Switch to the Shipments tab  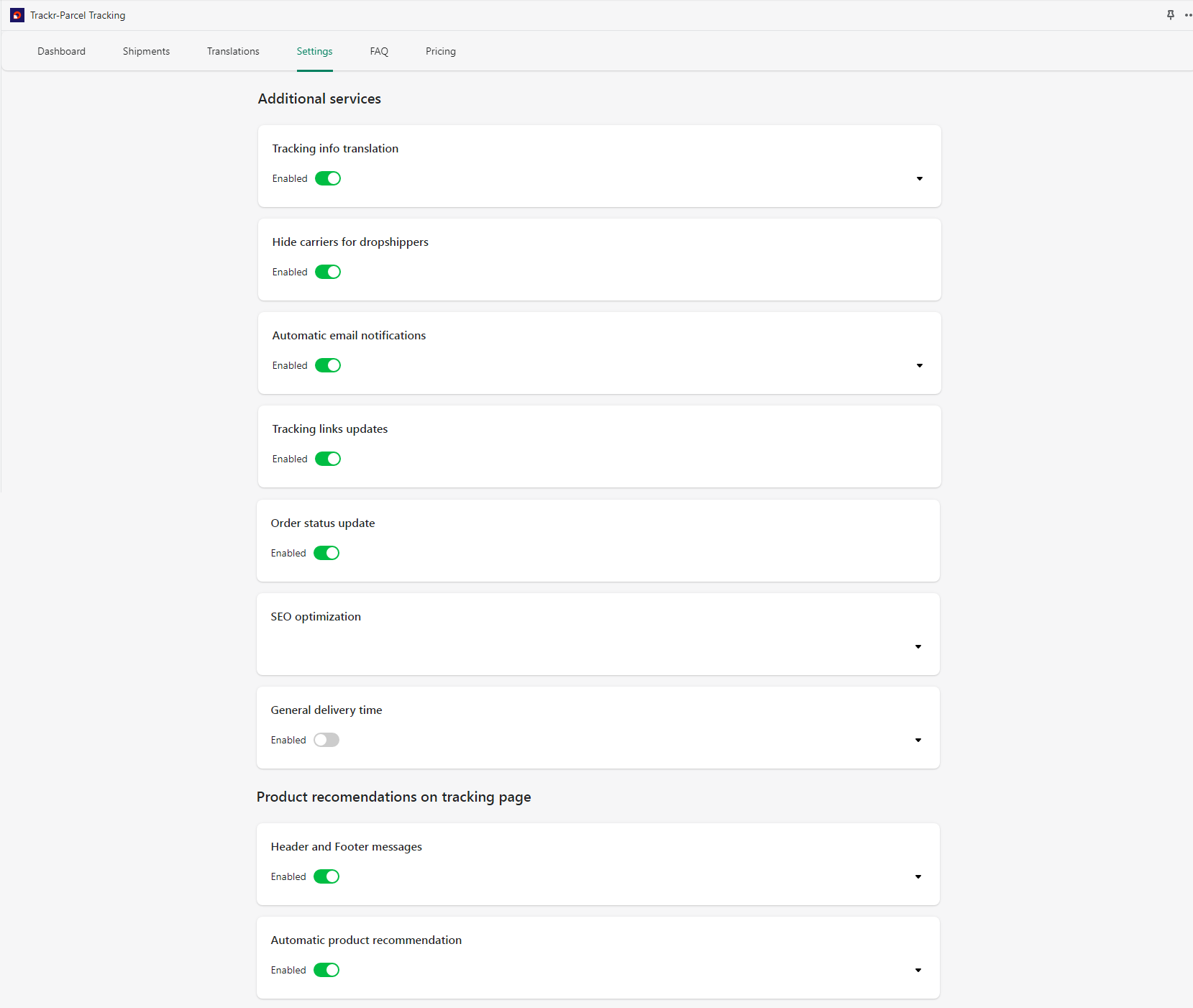[146, 51]
